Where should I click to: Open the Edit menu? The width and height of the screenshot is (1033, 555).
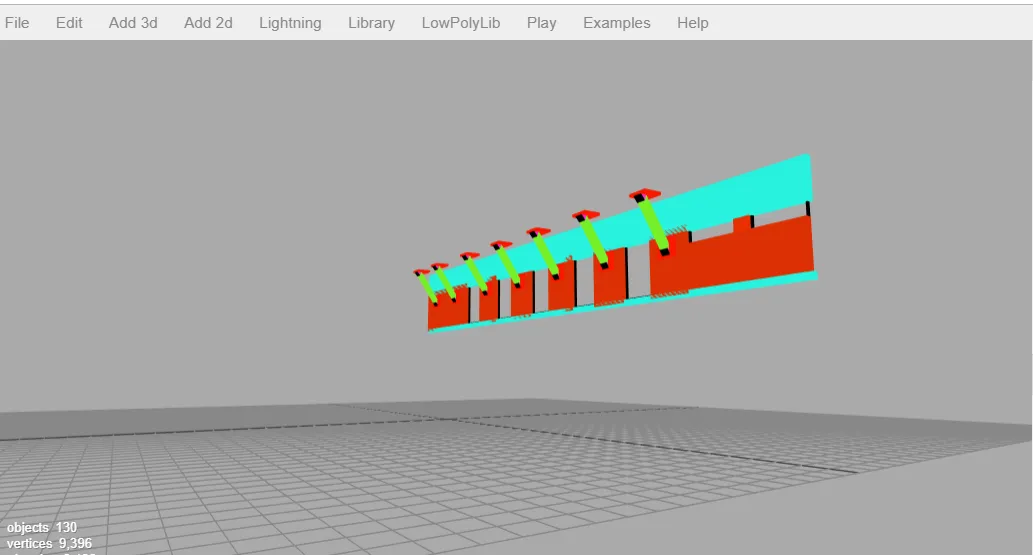(x=69, y=23)
